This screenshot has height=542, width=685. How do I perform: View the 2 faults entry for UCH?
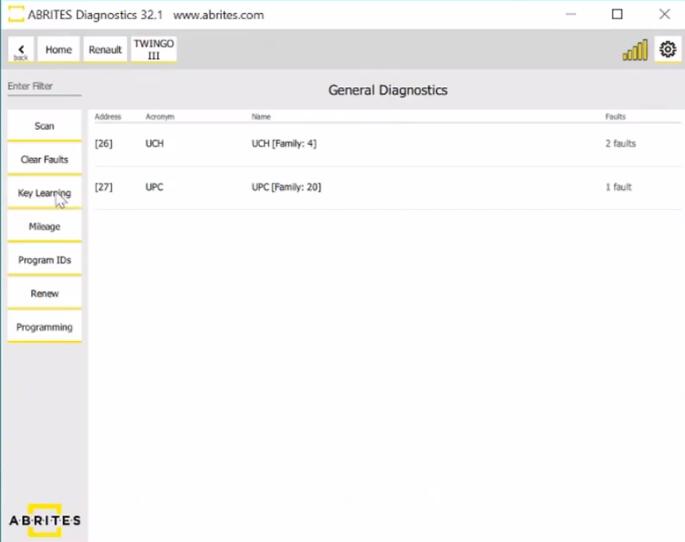[620, 144]
